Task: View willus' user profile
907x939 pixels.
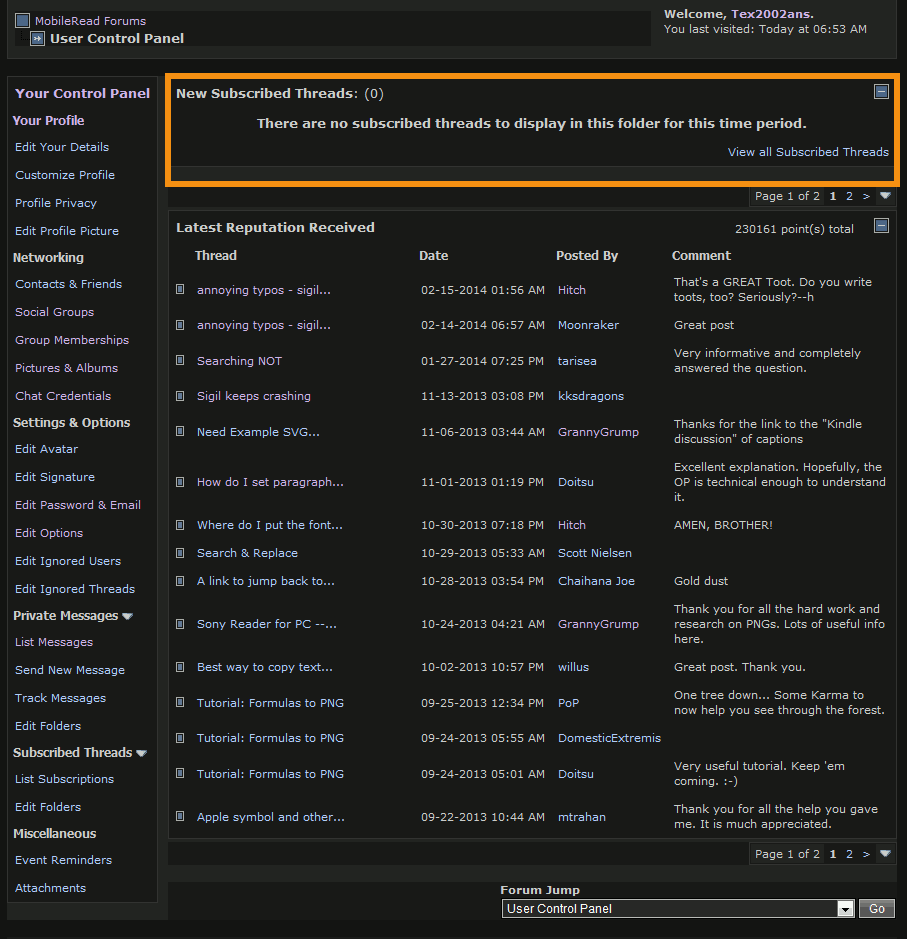Action: point(574,667)
